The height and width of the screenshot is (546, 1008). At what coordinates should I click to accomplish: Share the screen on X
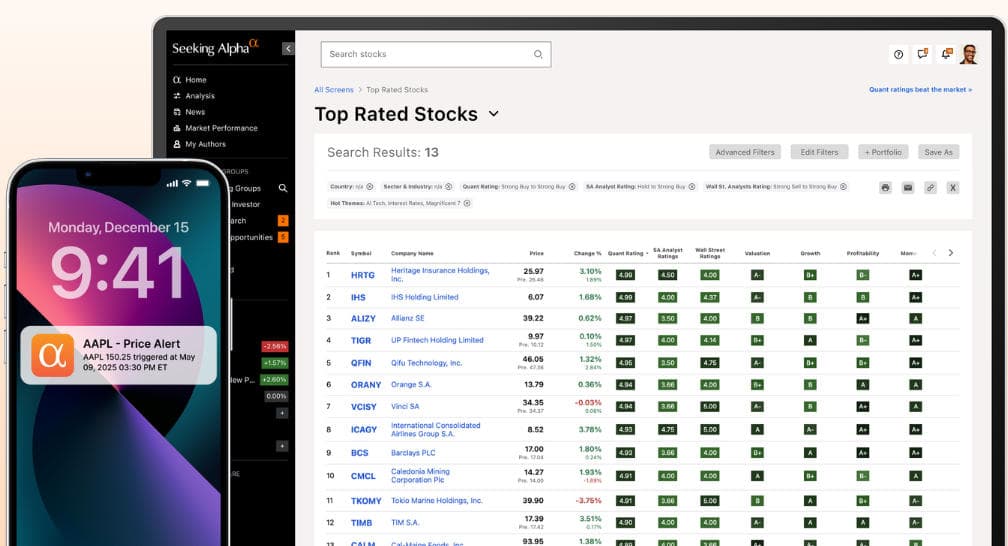953,188
